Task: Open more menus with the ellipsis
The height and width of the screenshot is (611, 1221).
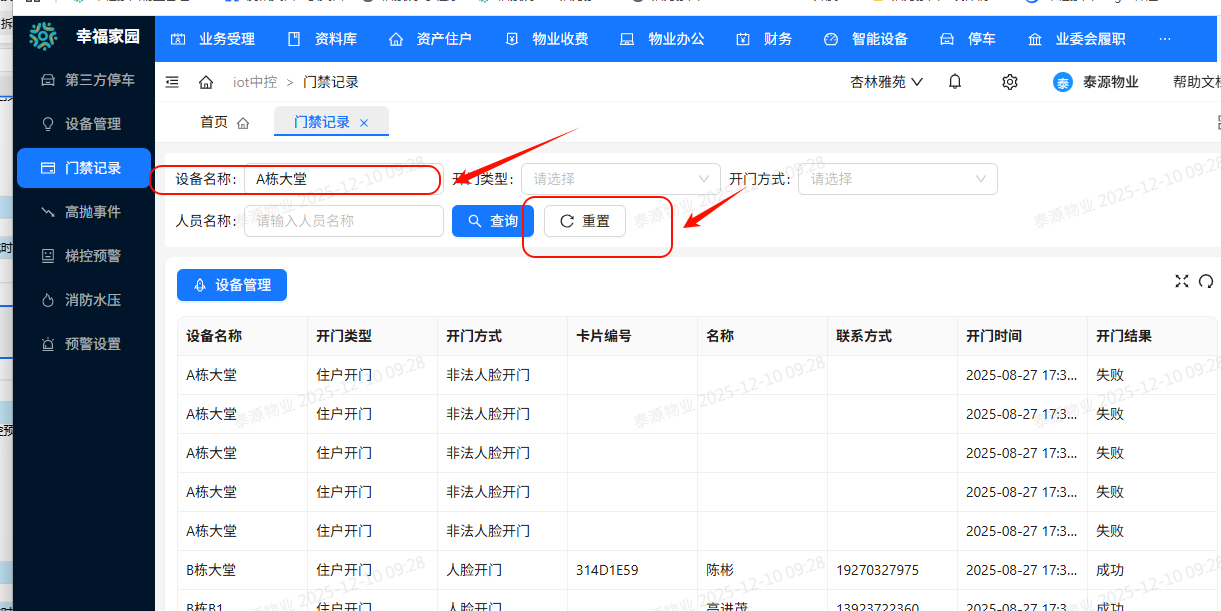Action: tap(1164, 39)
